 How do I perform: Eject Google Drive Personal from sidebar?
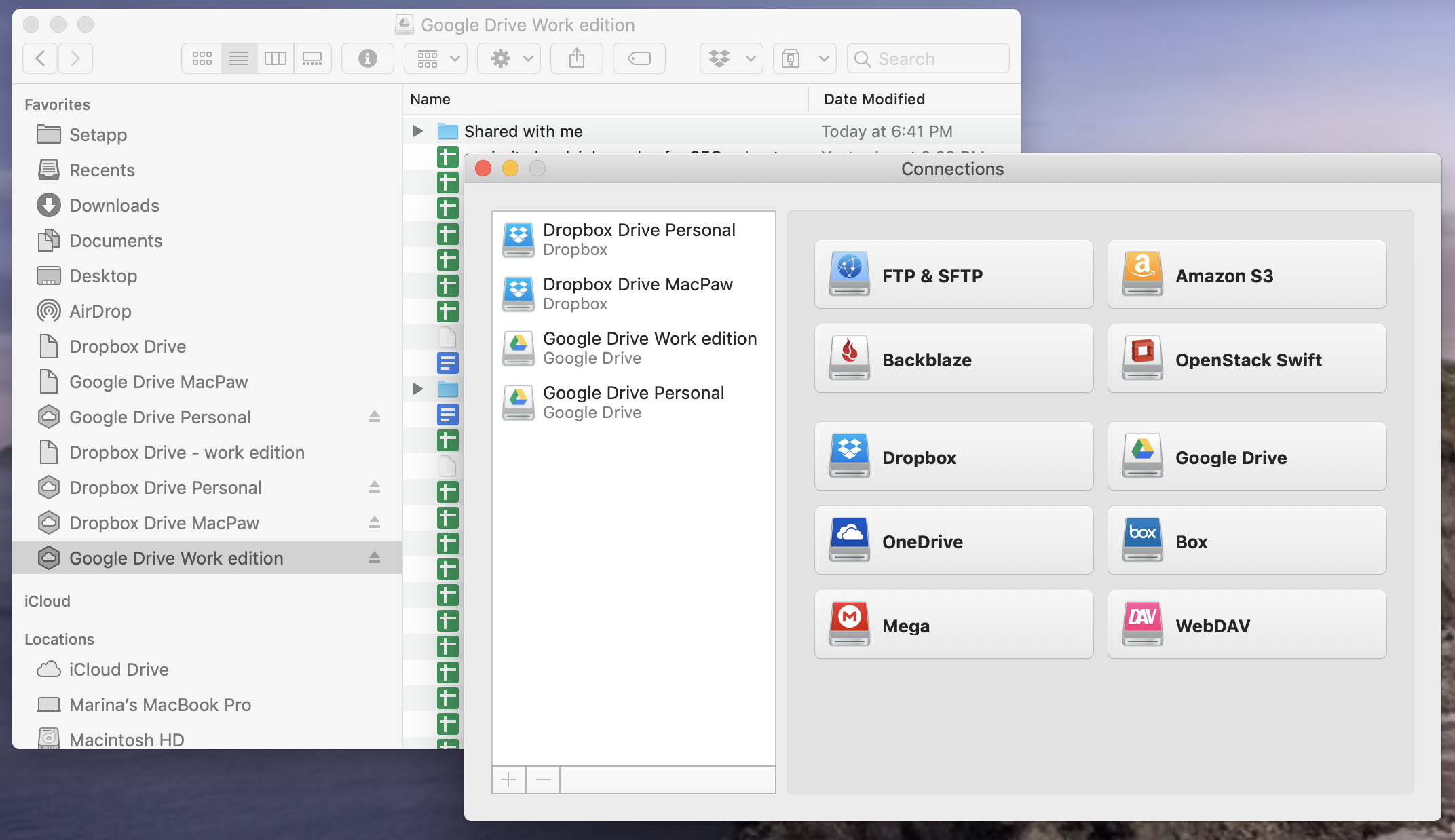point(375,416)
